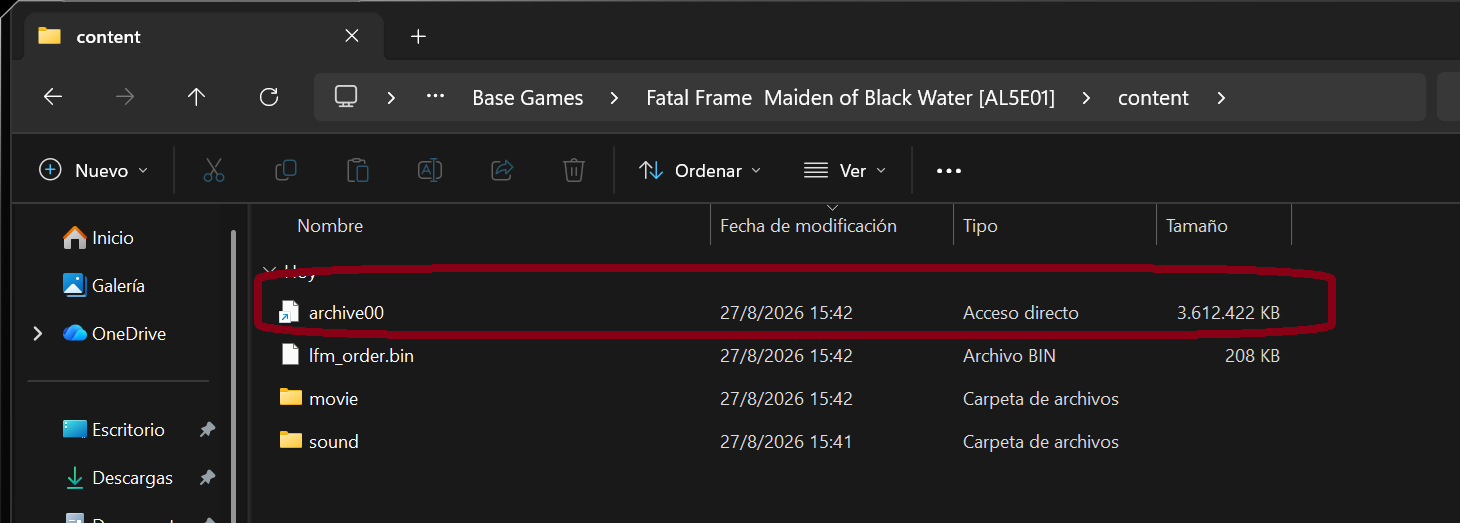Sort by Fecha de modificación column
The width and height of the screenshot is (1460, 523).
808,226
